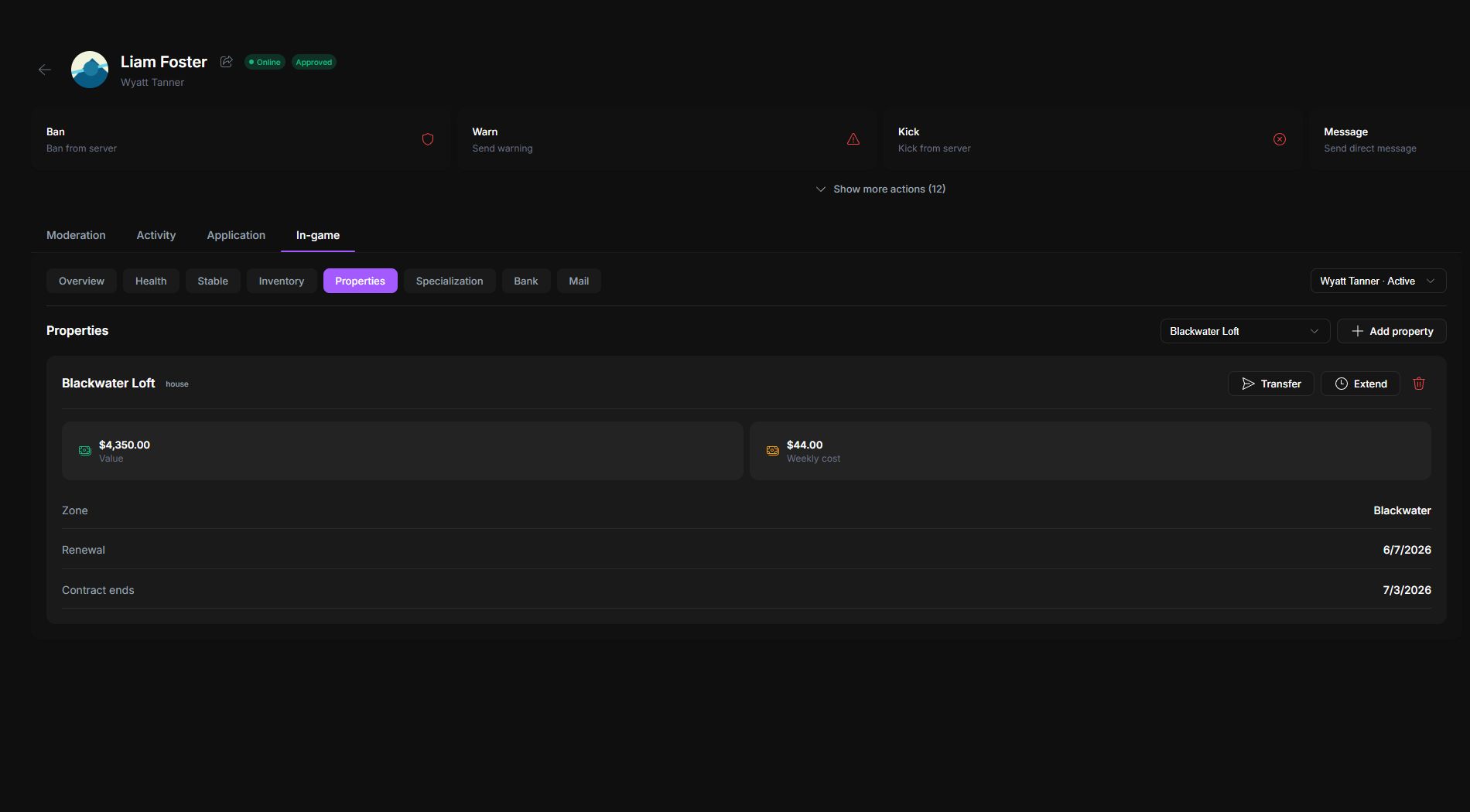1470x812 pixels.
Task: Click the Zone value Blackwater
Action: point(1402,510)
